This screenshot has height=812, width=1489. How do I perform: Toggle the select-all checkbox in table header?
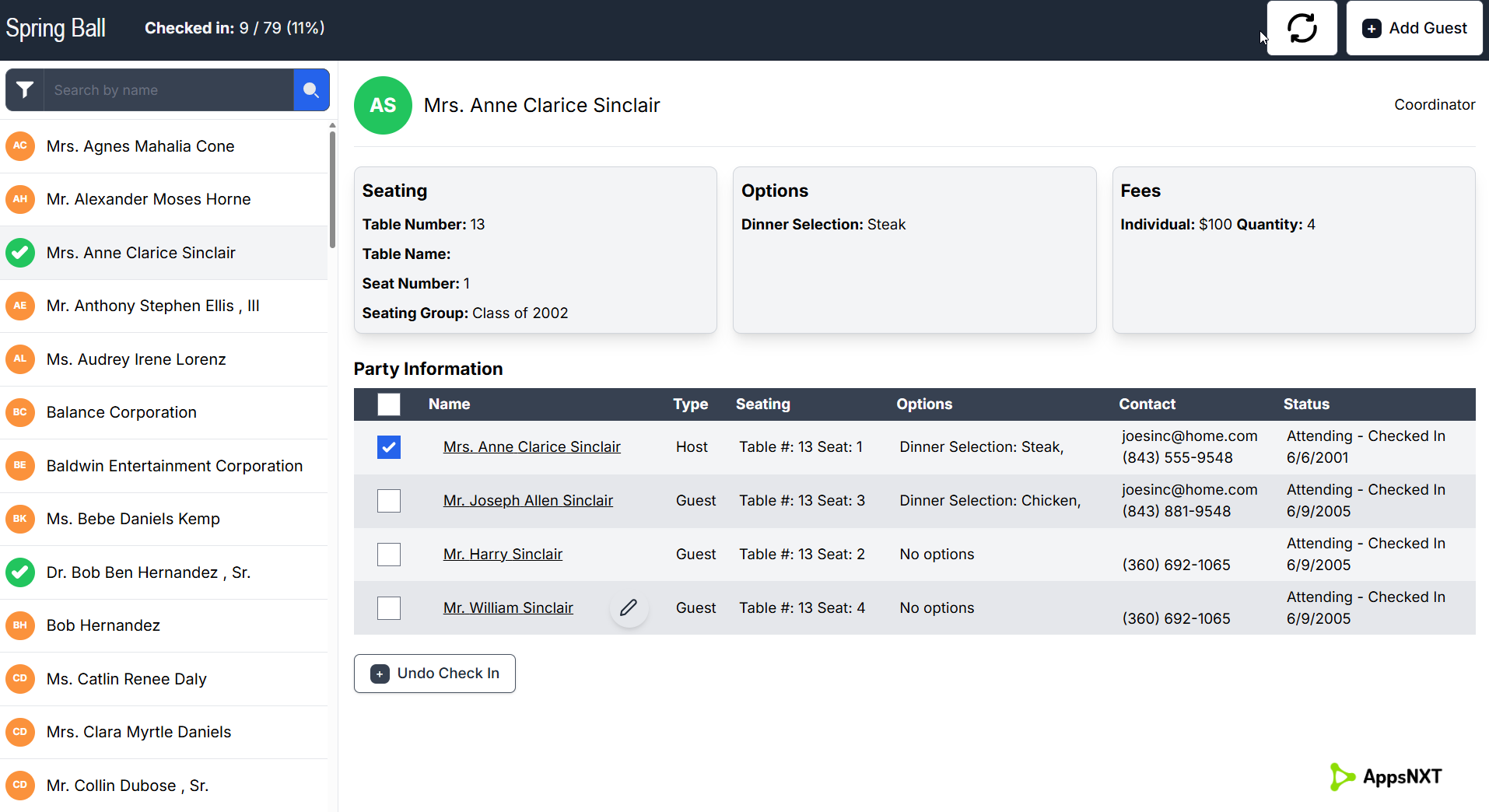tap(389, 404)
